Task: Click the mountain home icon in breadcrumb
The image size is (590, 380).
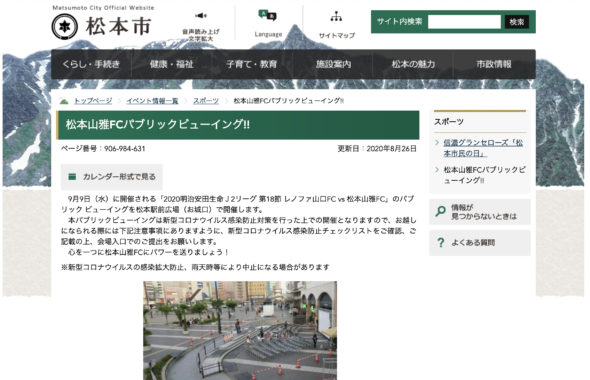Action: [64, 101]
